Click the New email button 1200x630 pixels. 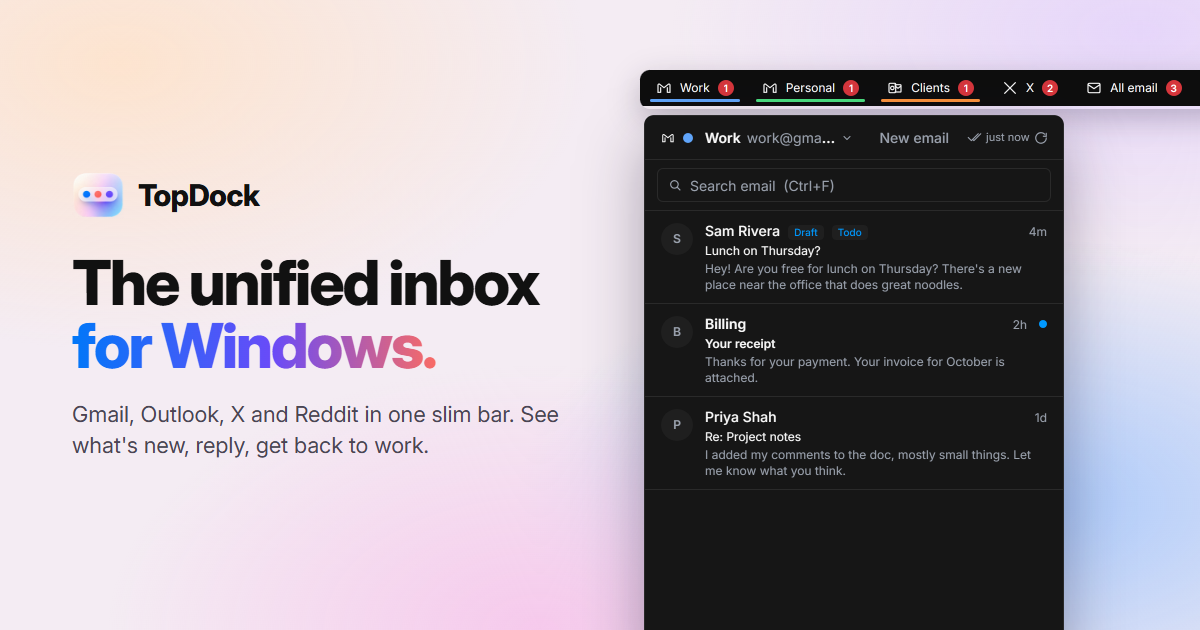[x=914, y=138]
